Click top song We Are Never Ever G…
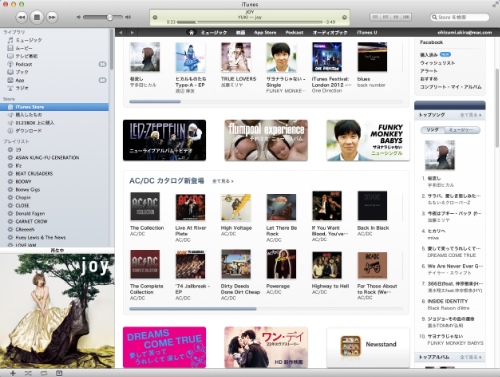500x377 pixels. [455, 266]
